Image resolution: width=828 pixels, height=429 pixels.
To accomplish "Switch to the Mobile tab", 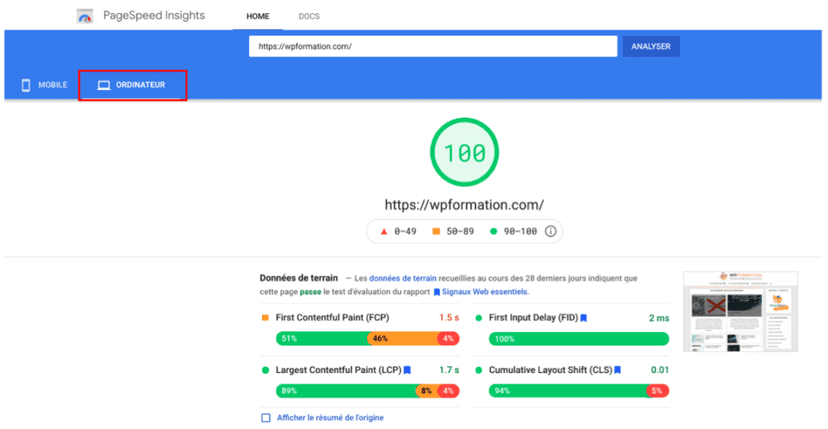I will tap(43, 85).
